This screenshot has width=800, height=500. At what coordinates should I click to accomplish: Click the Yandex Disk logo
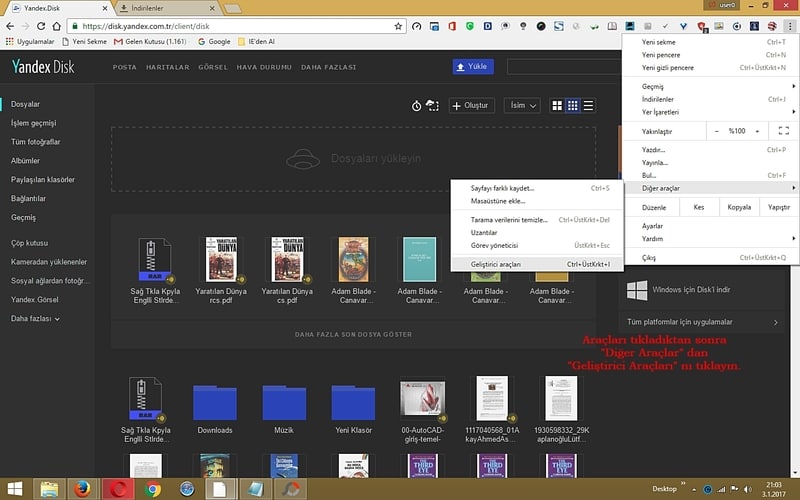43,66
